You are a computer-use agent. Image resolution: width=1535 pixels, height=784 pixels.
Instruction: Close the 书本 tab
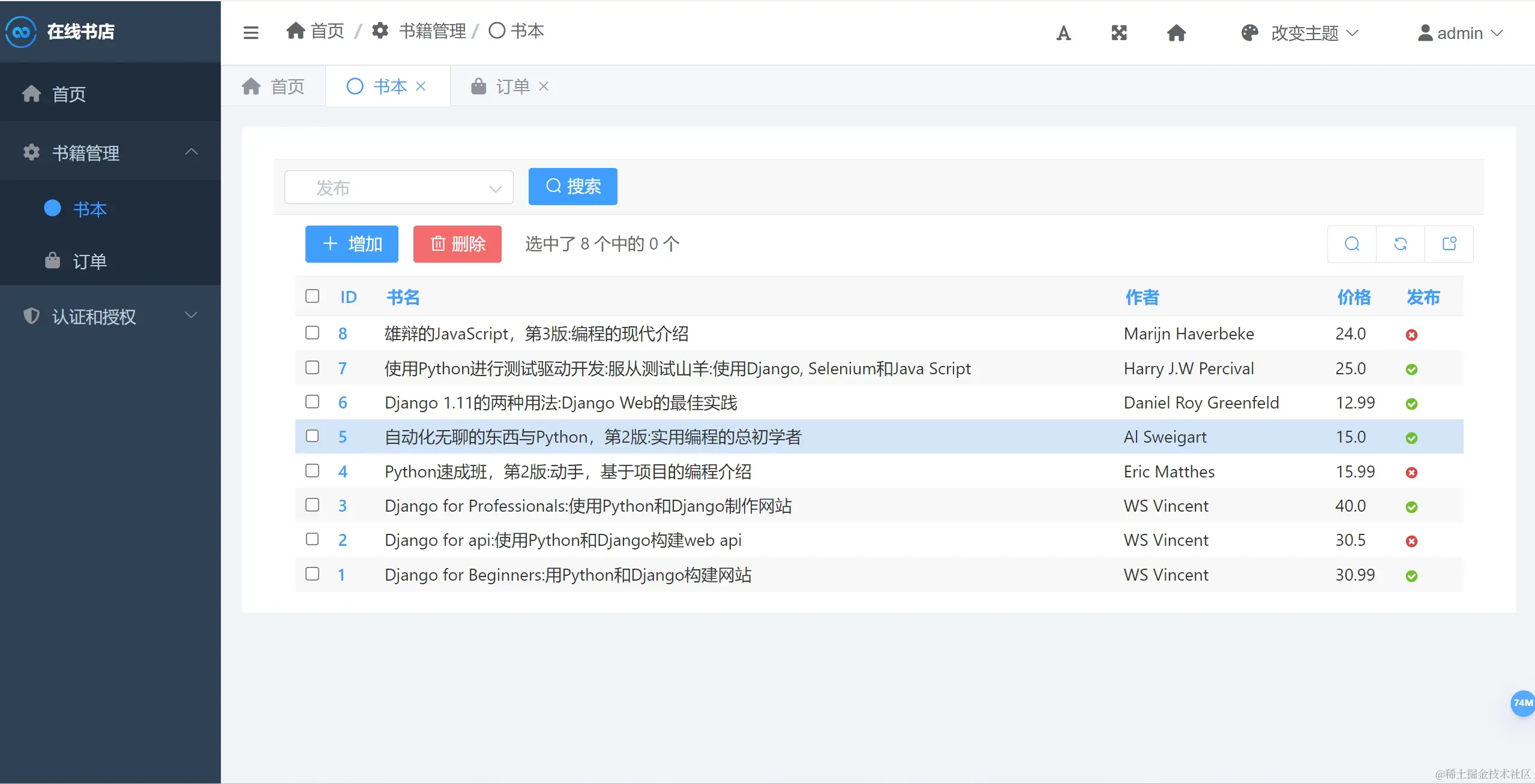tap(421, 86)
